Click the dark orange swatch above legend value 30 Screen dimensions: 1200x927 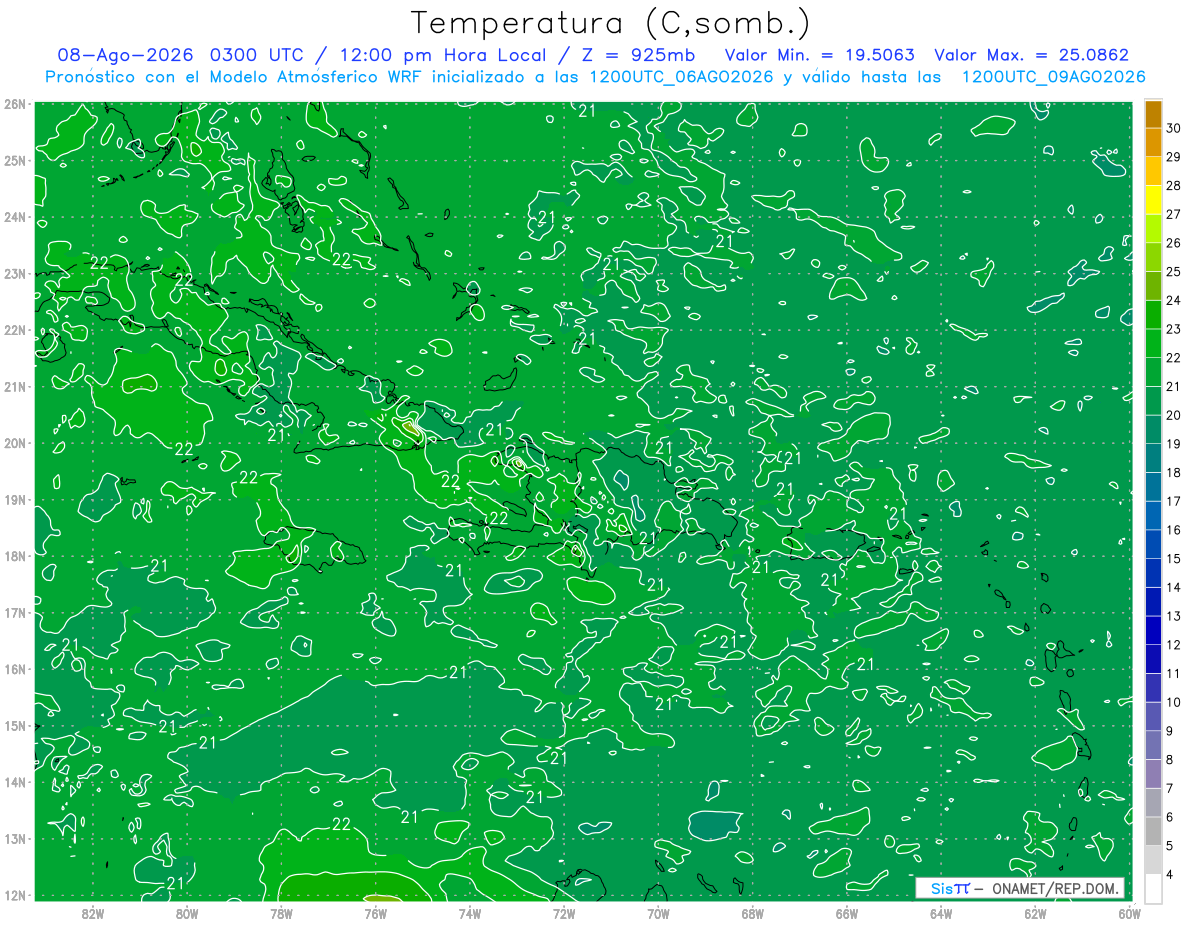pyautogui.click(x=1153, y=114)
